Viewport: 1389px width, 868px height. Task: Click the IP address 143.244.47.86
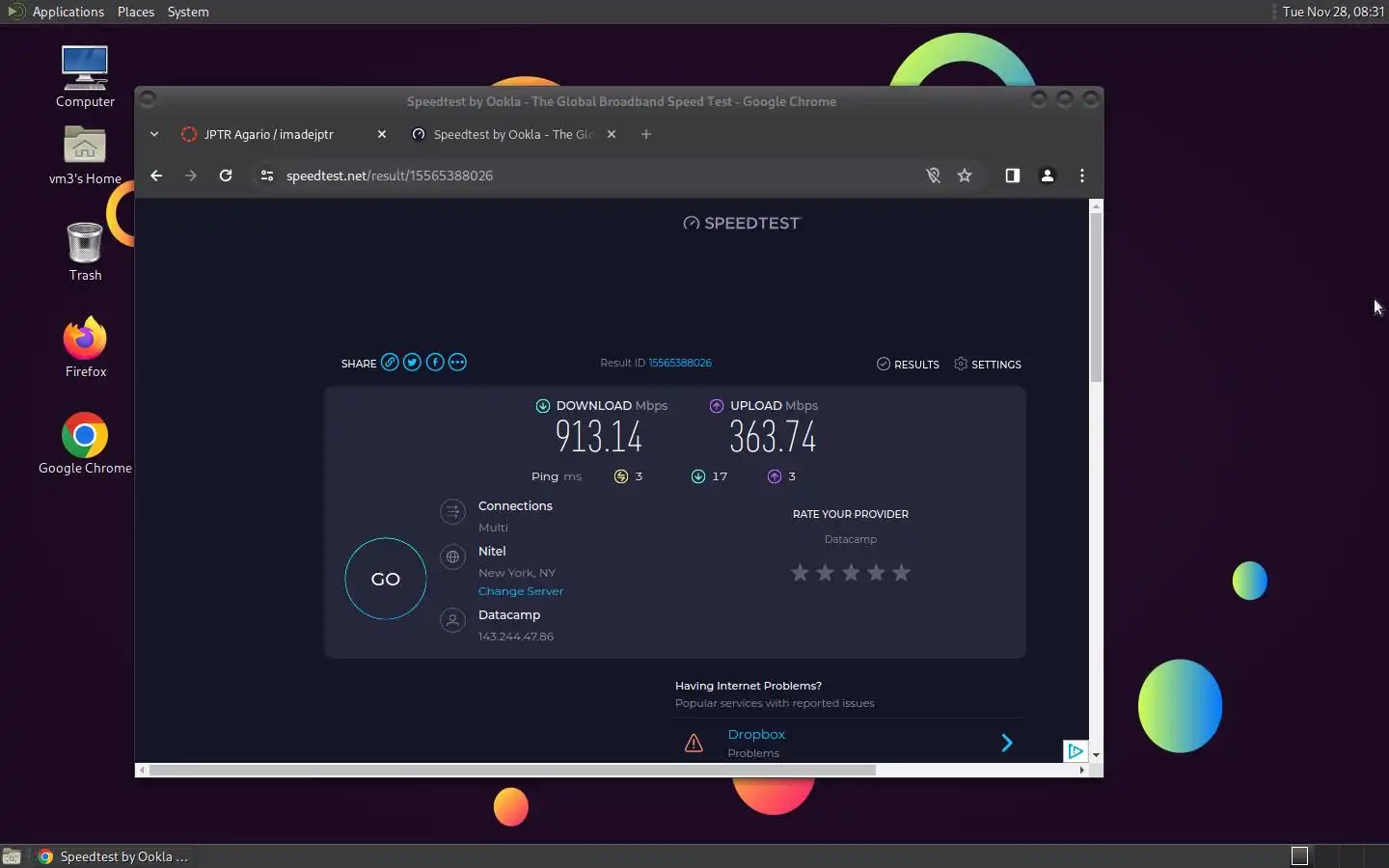(x=516, y=637)
